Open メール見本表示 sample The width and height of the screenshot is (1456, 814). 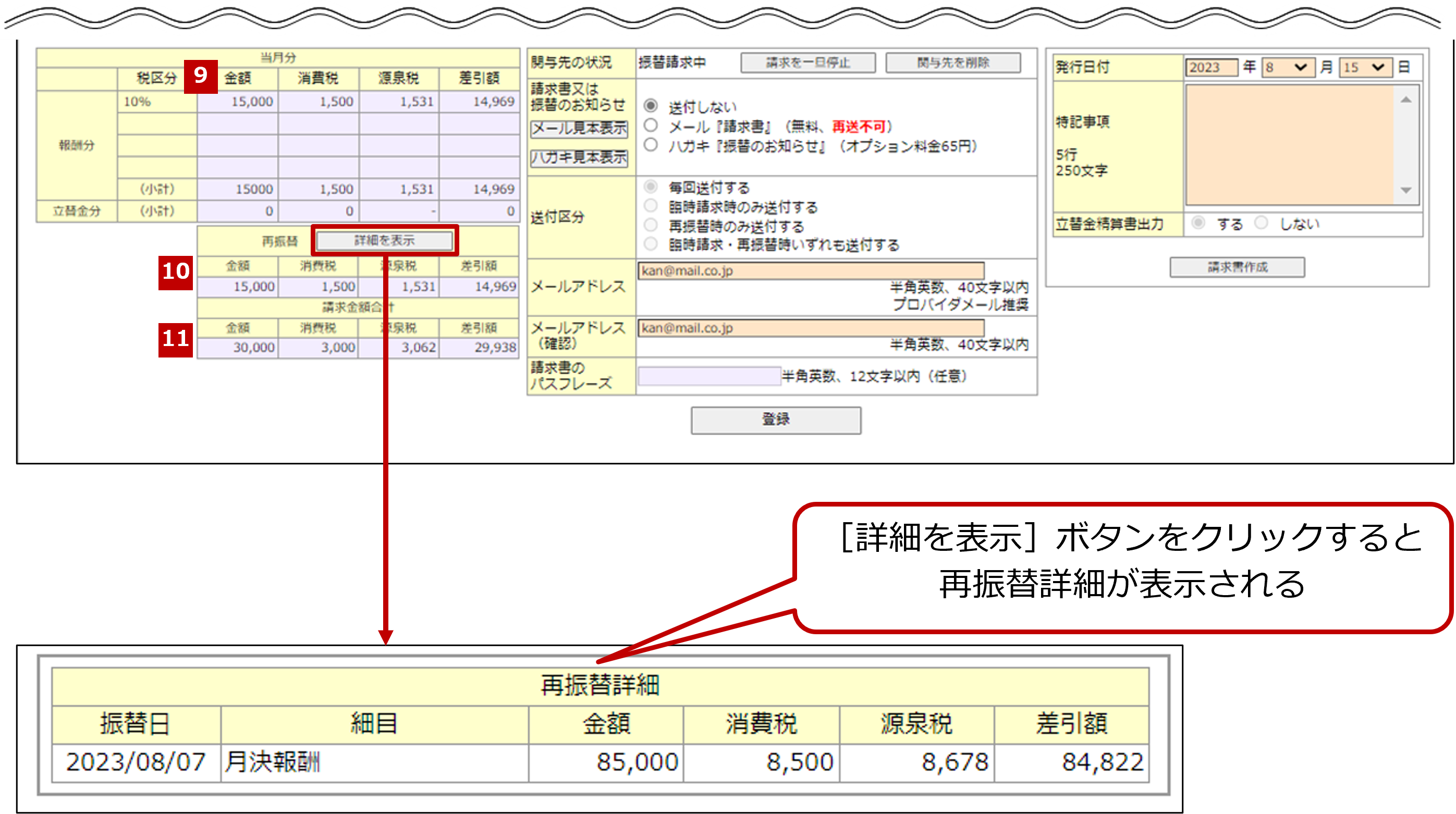pos(579,129)
